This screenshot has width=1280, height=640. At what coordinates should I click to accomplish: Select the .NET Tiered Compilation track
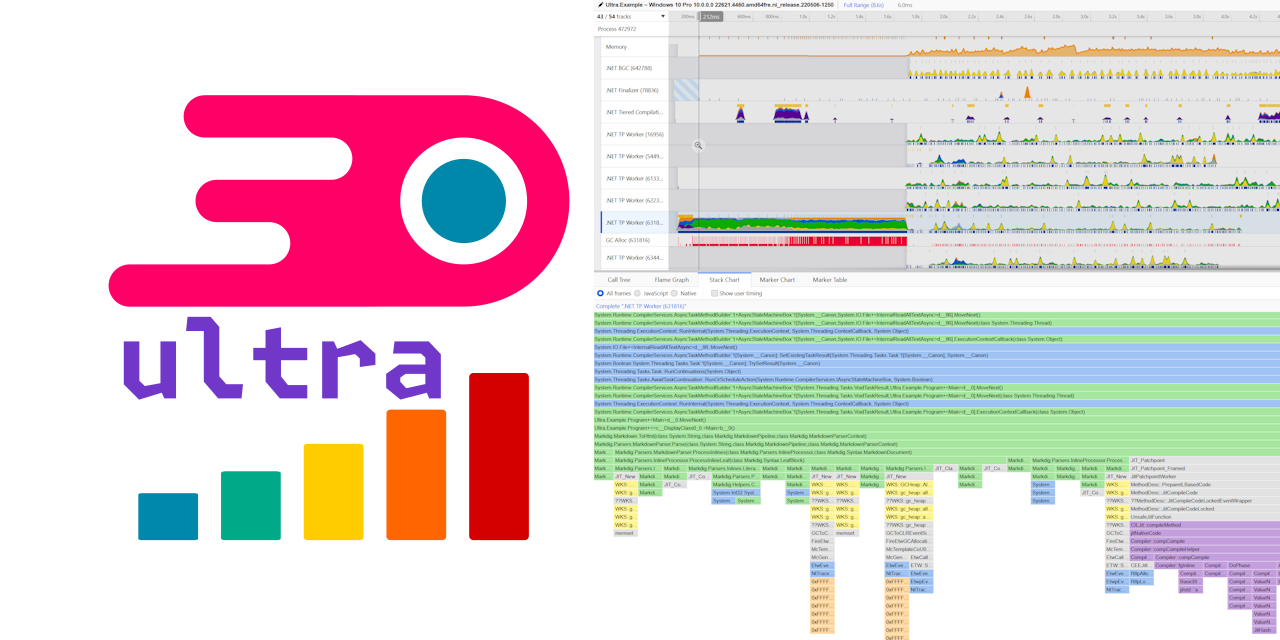coord(635,112)
